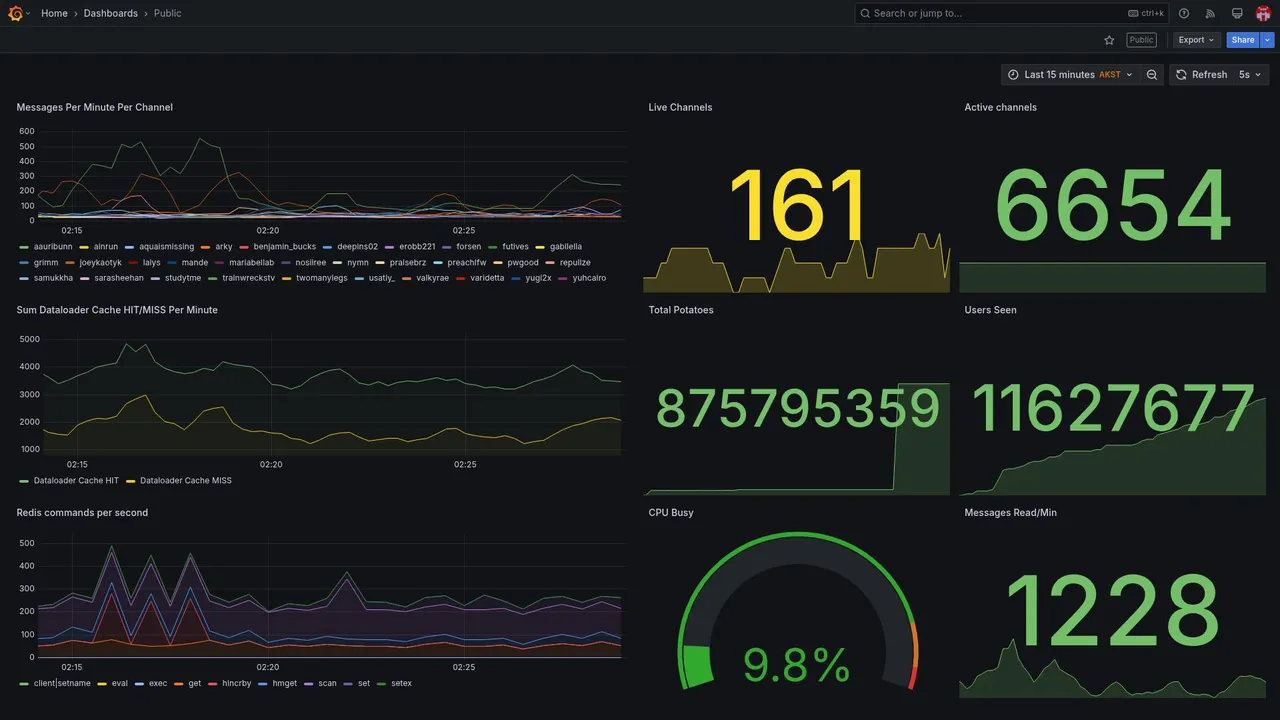Refresh the dashboard now
Viewport: 1280px width, 720px height.
point(1200,75)
